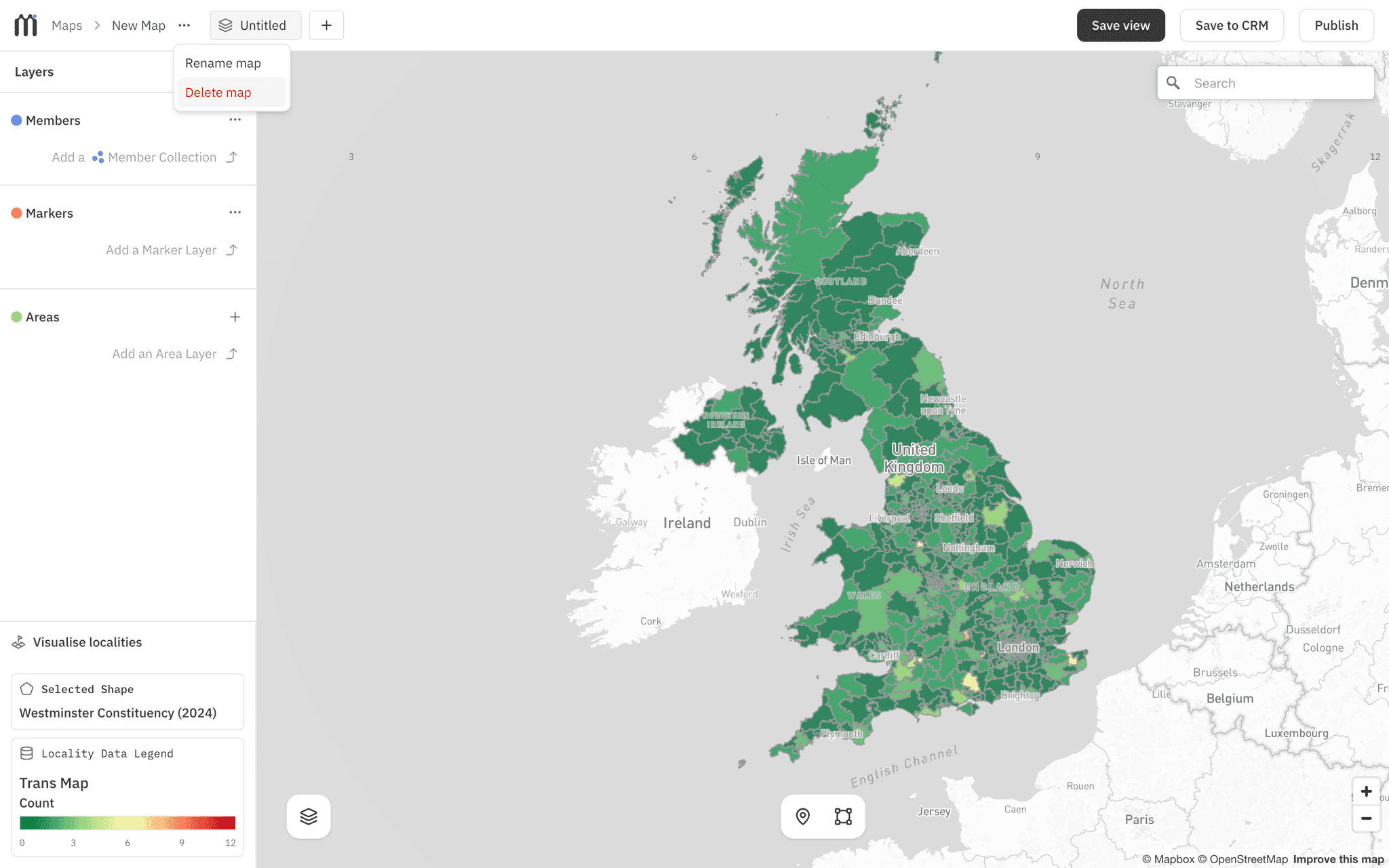
Task: Switch to the Untitled view tab
Action: (255, 25)
